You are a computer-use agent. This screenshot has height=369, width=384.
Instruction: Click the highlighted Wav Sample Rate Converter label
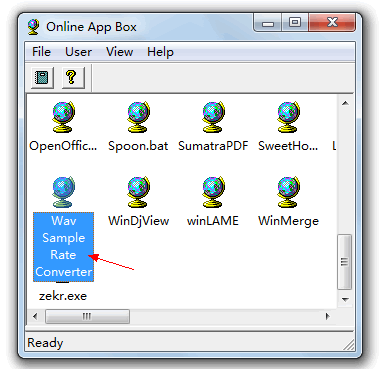point(63,247)
